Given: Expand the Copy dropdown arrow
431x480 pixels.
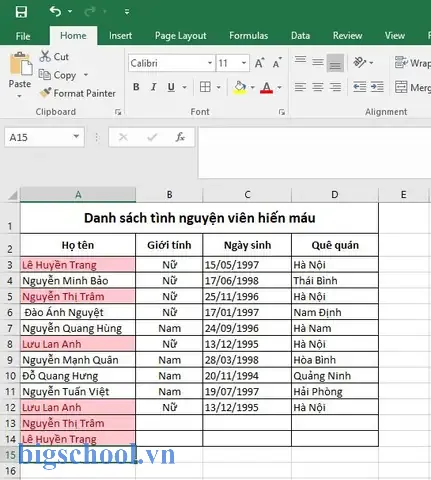Looking at the screenshot, I should [86, 75].
